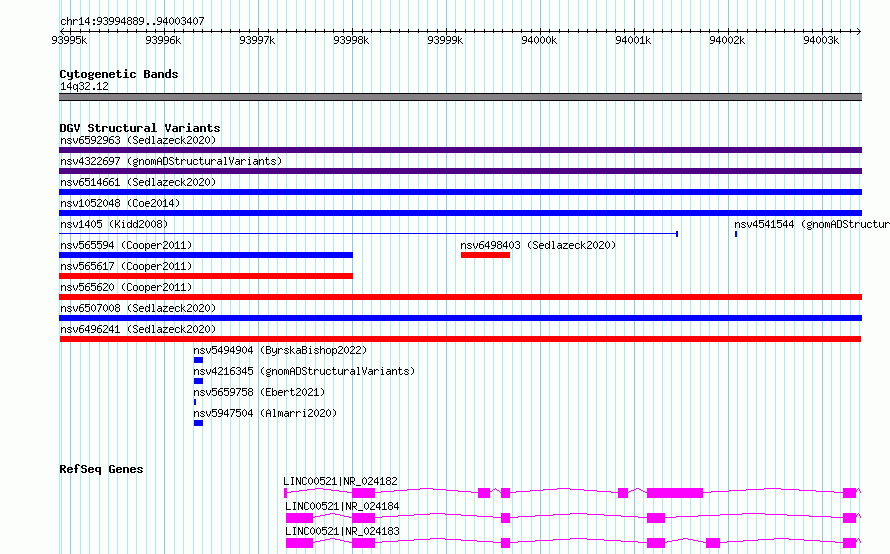Open the LINC00521|NR_024184 transcript label
This screenshot has height=554, width=890.
tap(342, 506)
